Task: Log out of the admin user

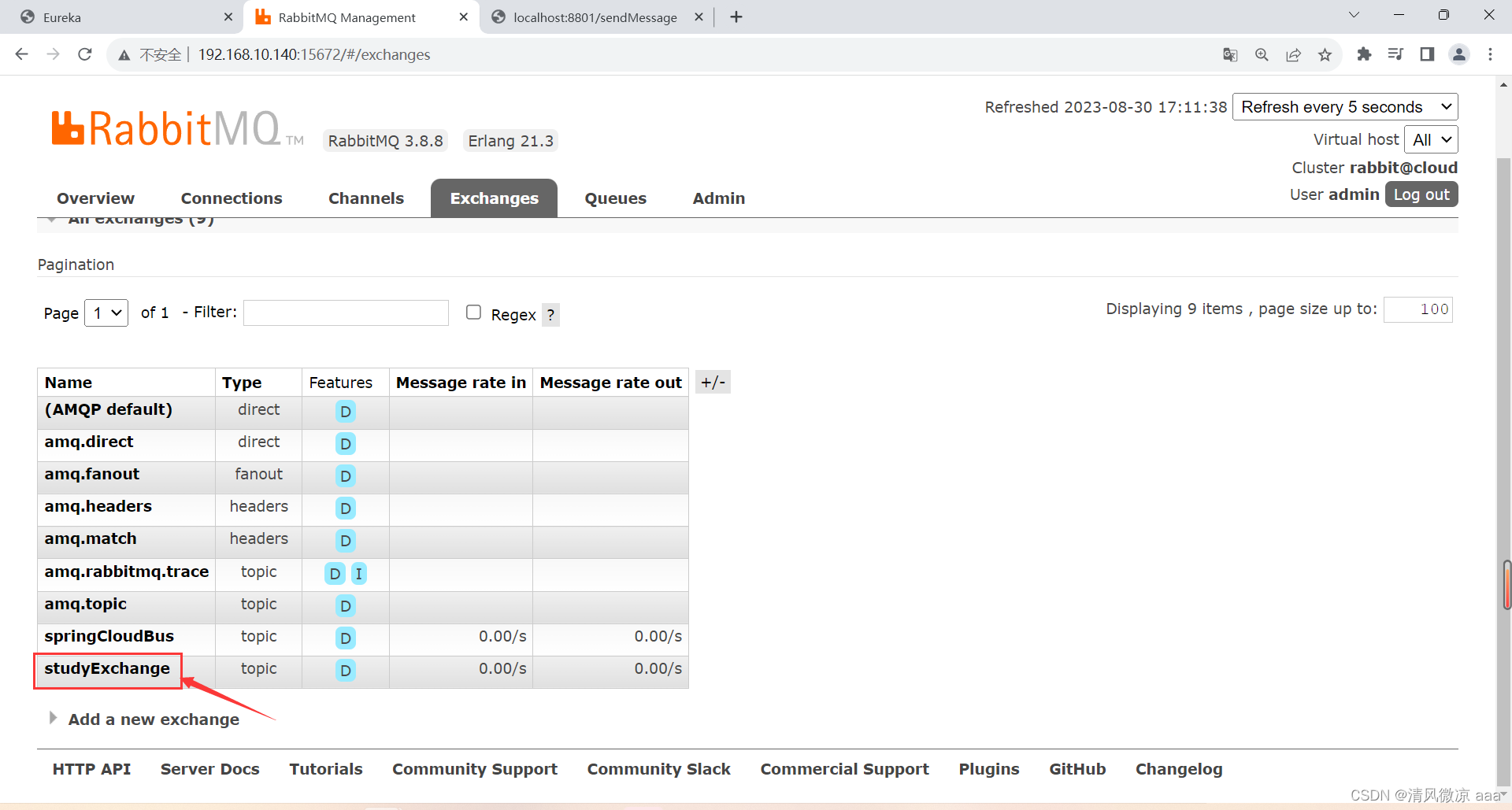Action: tap(1421, 194)
